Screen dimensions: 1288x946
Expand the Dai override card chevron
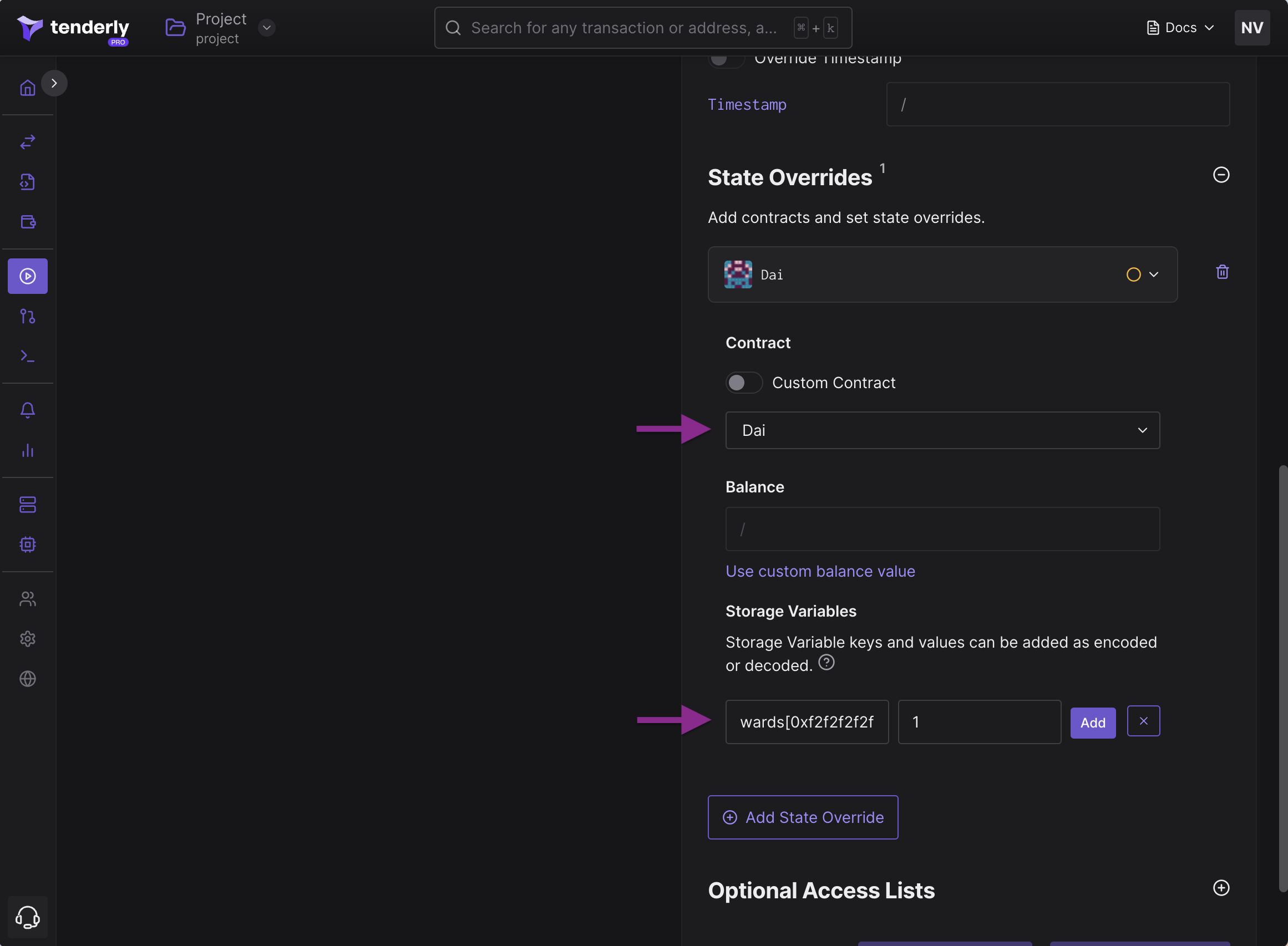1154,274
